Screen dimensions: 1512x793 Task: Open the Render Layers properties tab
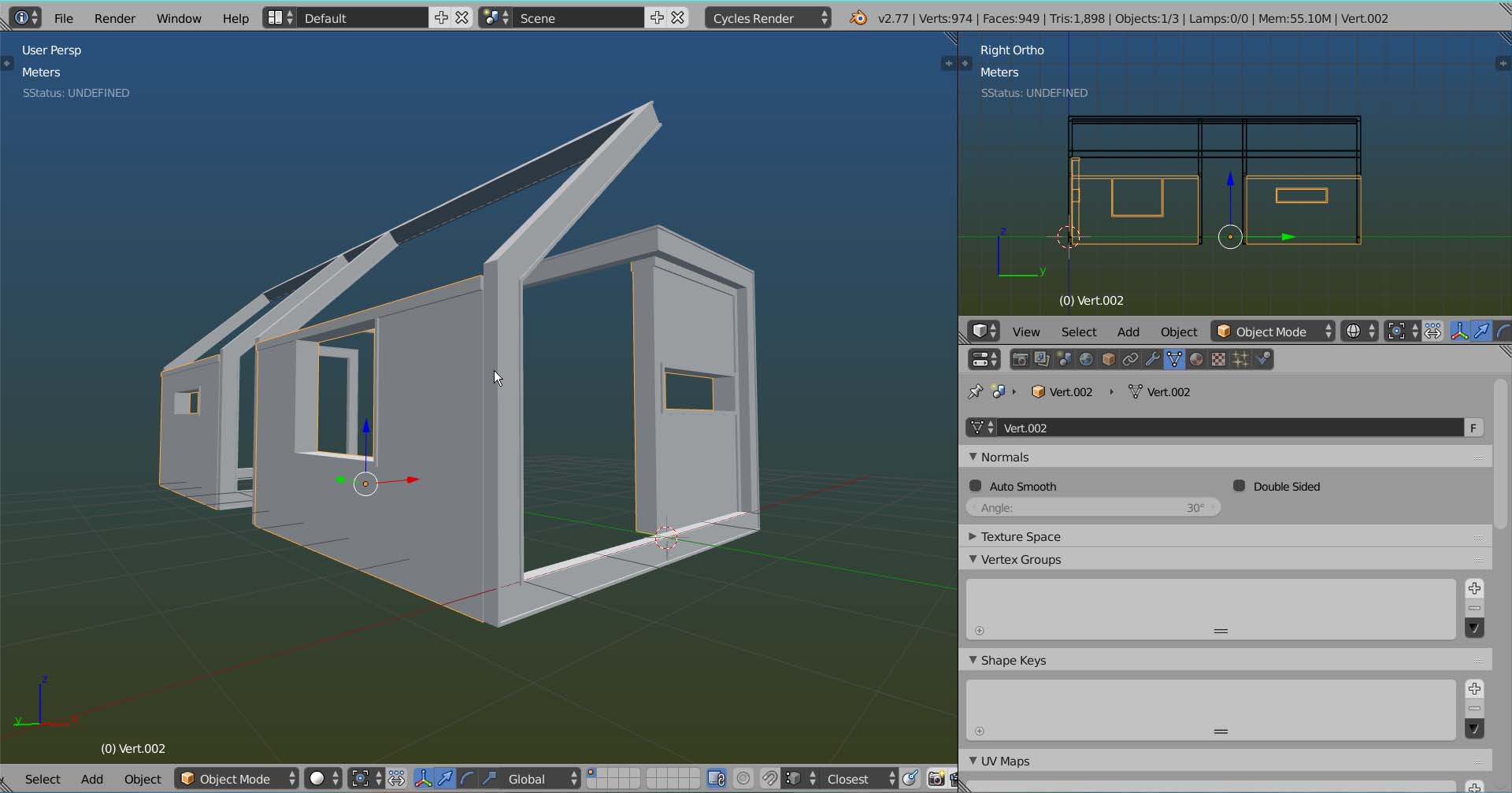coord(1042,359)
